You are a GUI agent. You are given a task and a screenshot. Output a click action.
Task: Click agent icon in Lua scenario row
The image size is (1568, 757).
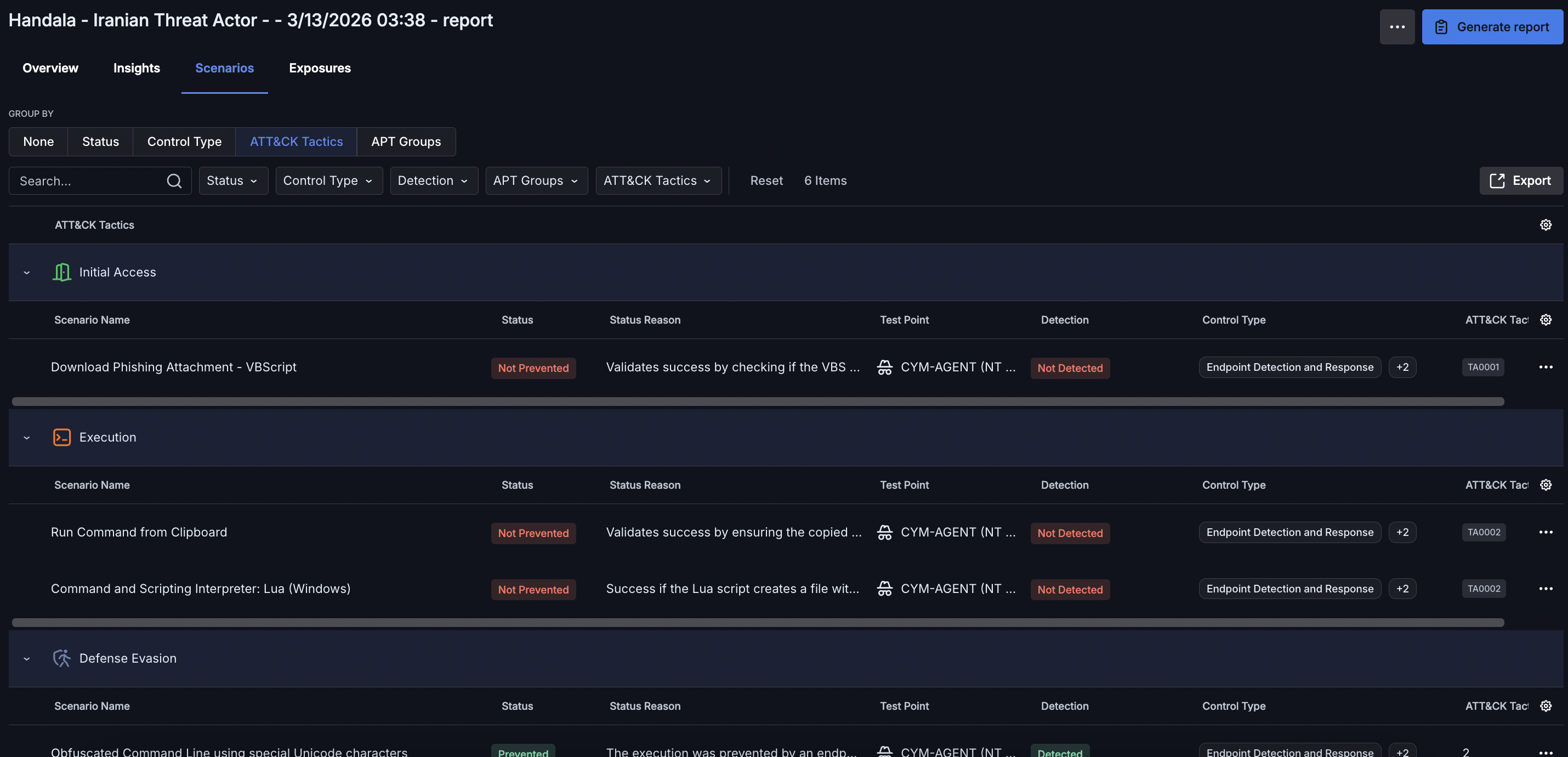[x=884, y=589]
